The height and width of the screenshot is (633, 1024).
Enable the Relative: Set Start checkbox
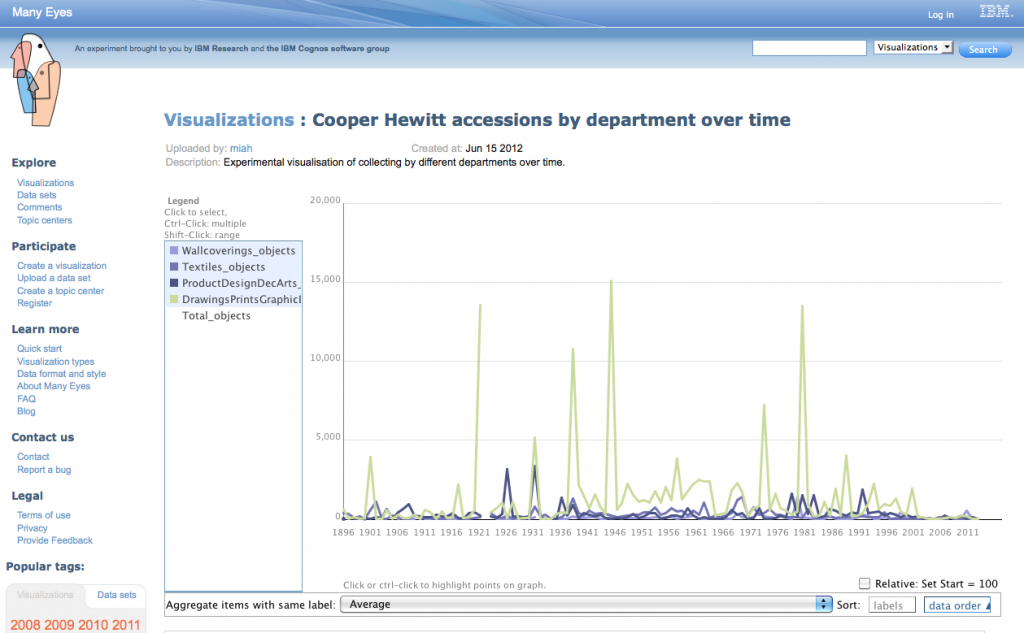pyautogui.click(x=864, y=583)
